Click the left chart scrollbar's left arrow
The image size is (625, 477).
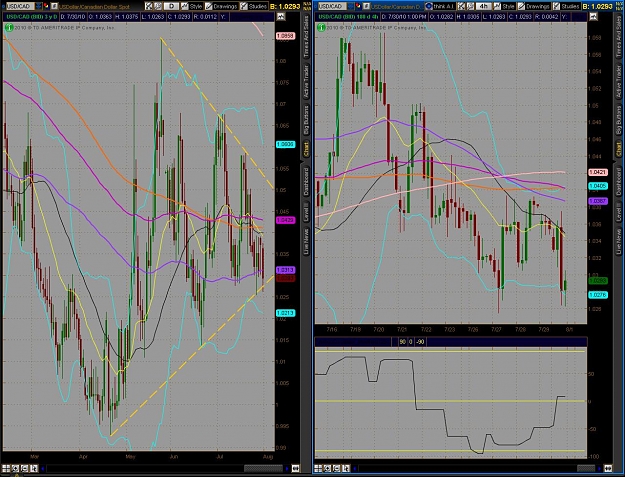43,469
